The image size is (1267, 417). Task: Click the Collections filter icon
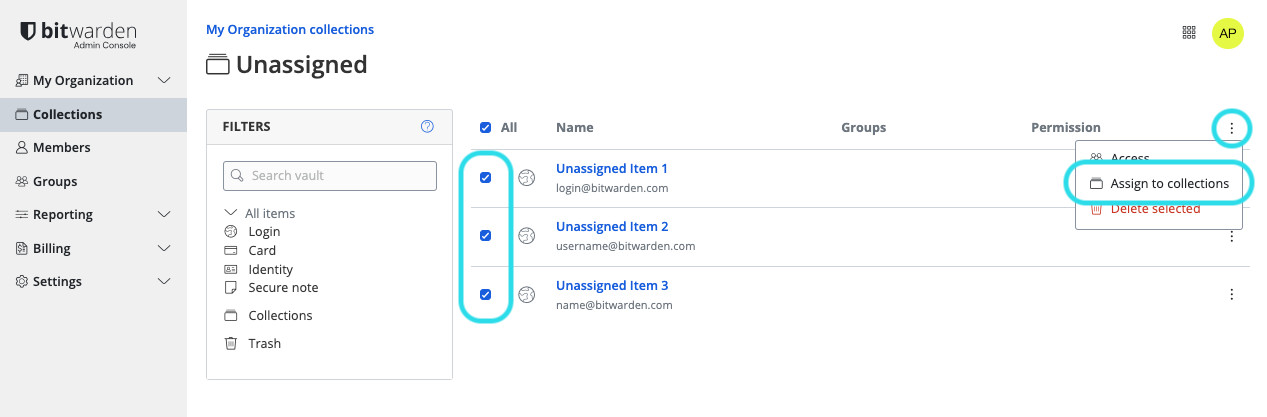tap(230, 316)
